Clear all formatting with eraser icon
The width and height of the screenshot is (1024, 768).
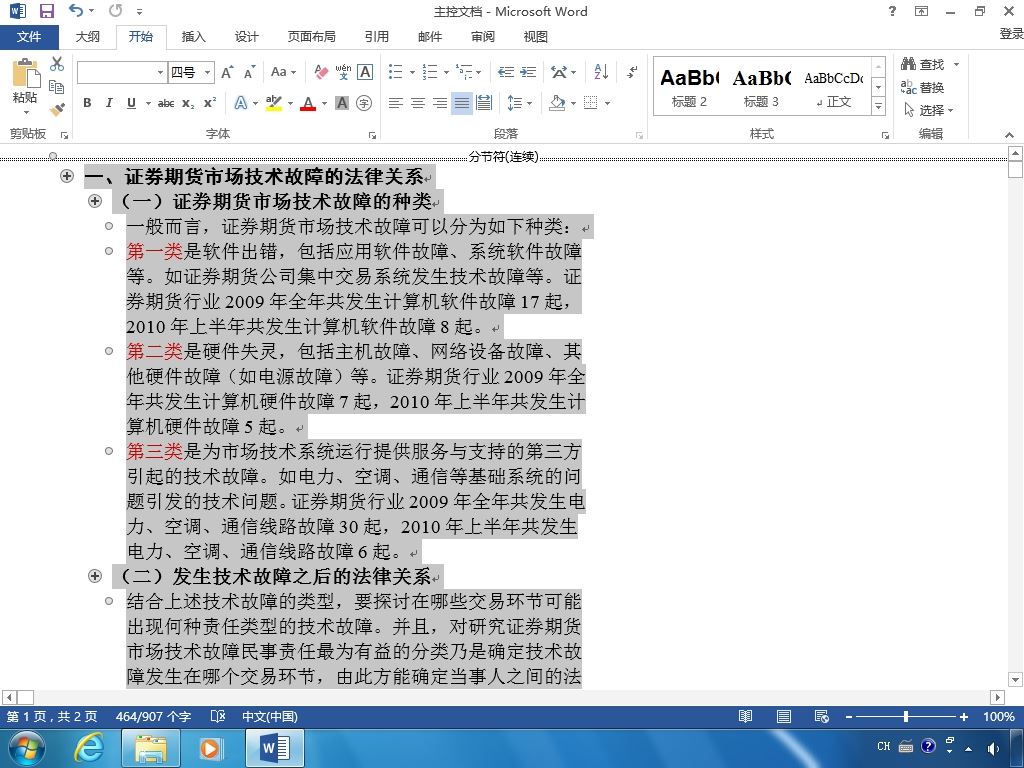point(321,72)
